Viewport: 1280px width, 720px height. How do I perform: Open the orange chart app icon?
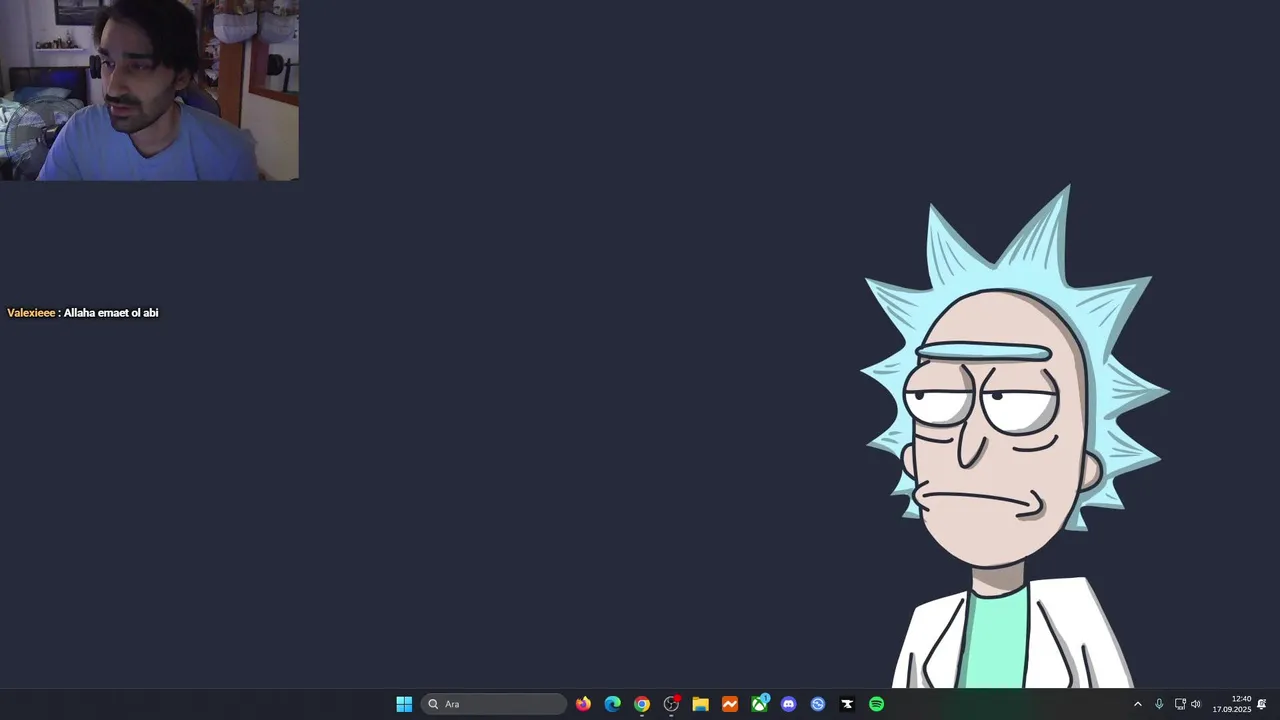click(x=730, y=704)
